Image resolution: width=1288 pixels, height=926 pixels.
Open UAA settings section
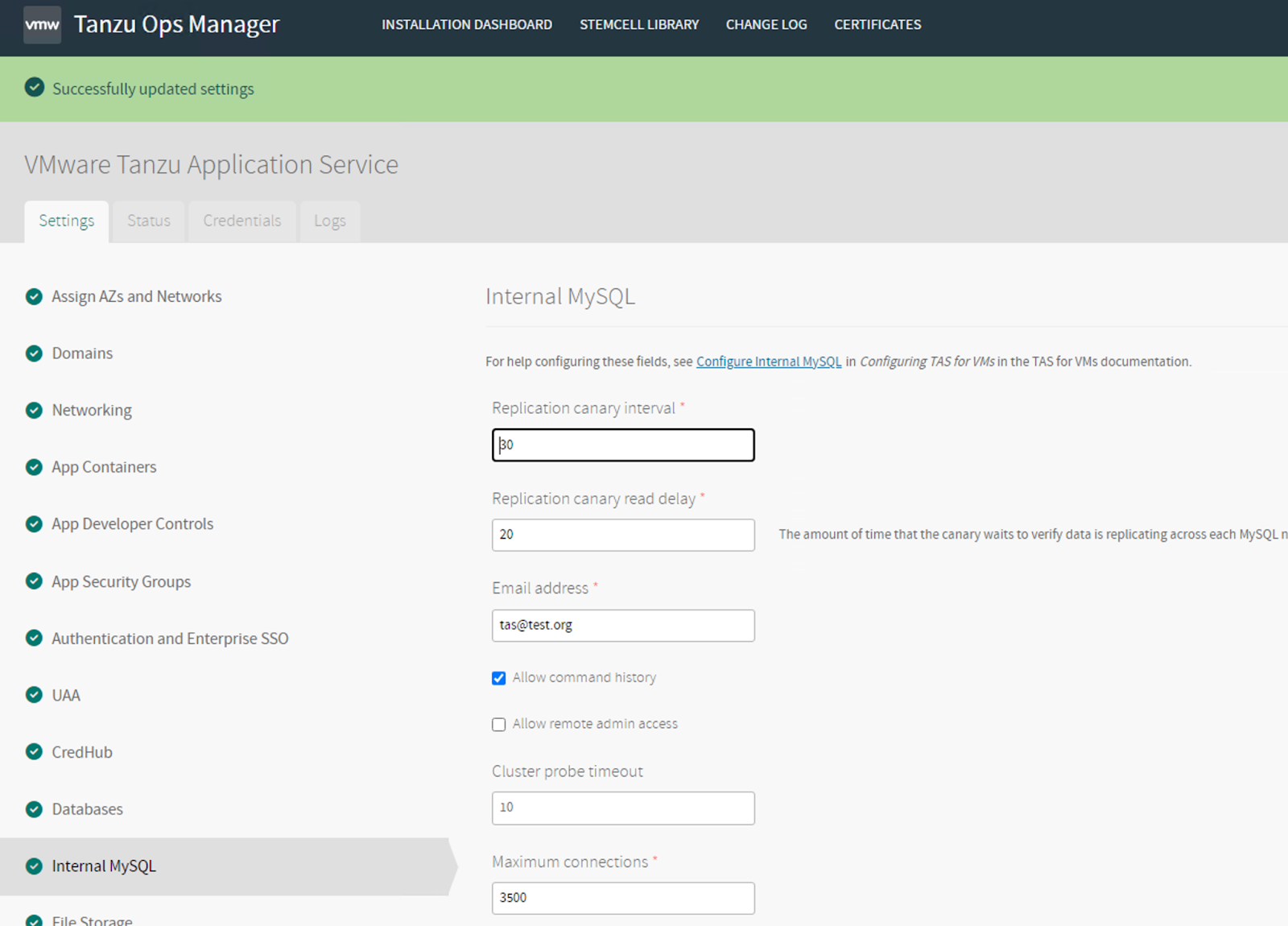(x=66, y=695)
